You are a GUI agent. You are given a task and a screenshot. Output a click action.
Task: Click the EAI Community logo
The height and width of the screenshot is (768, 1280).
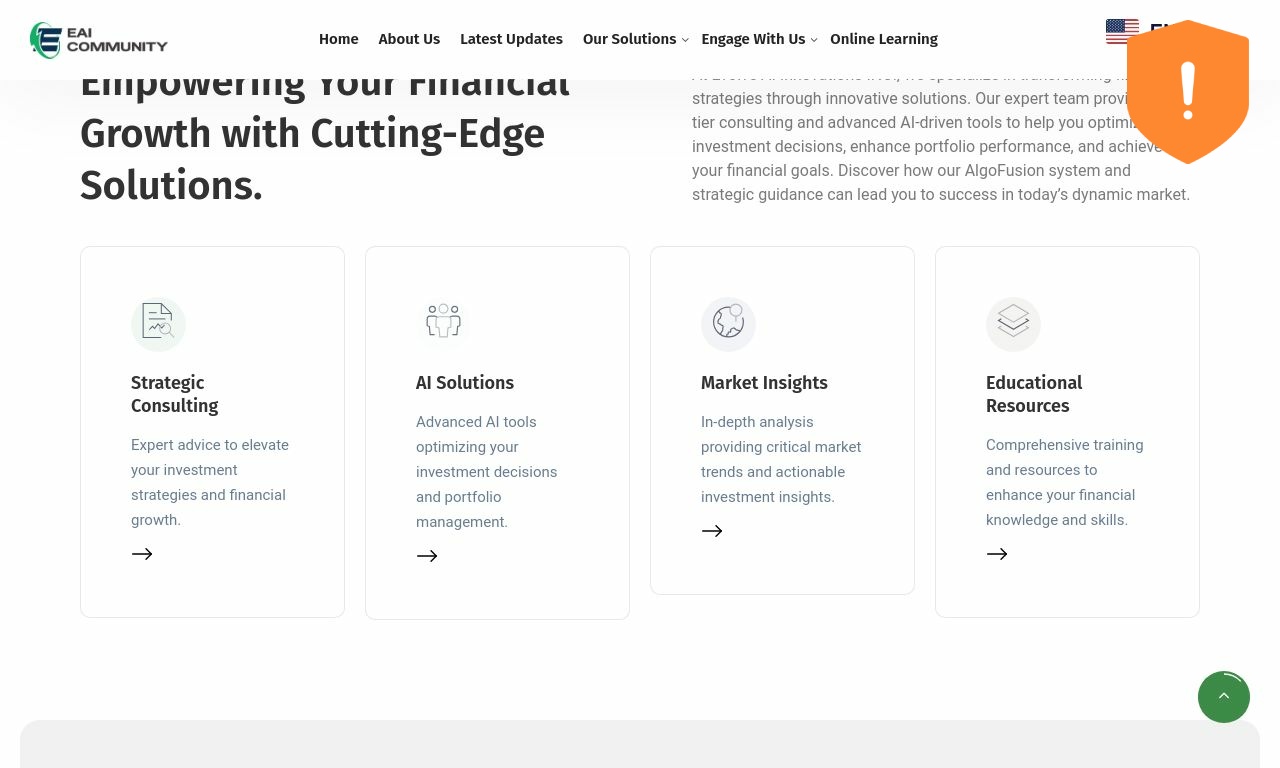(99, 40)
